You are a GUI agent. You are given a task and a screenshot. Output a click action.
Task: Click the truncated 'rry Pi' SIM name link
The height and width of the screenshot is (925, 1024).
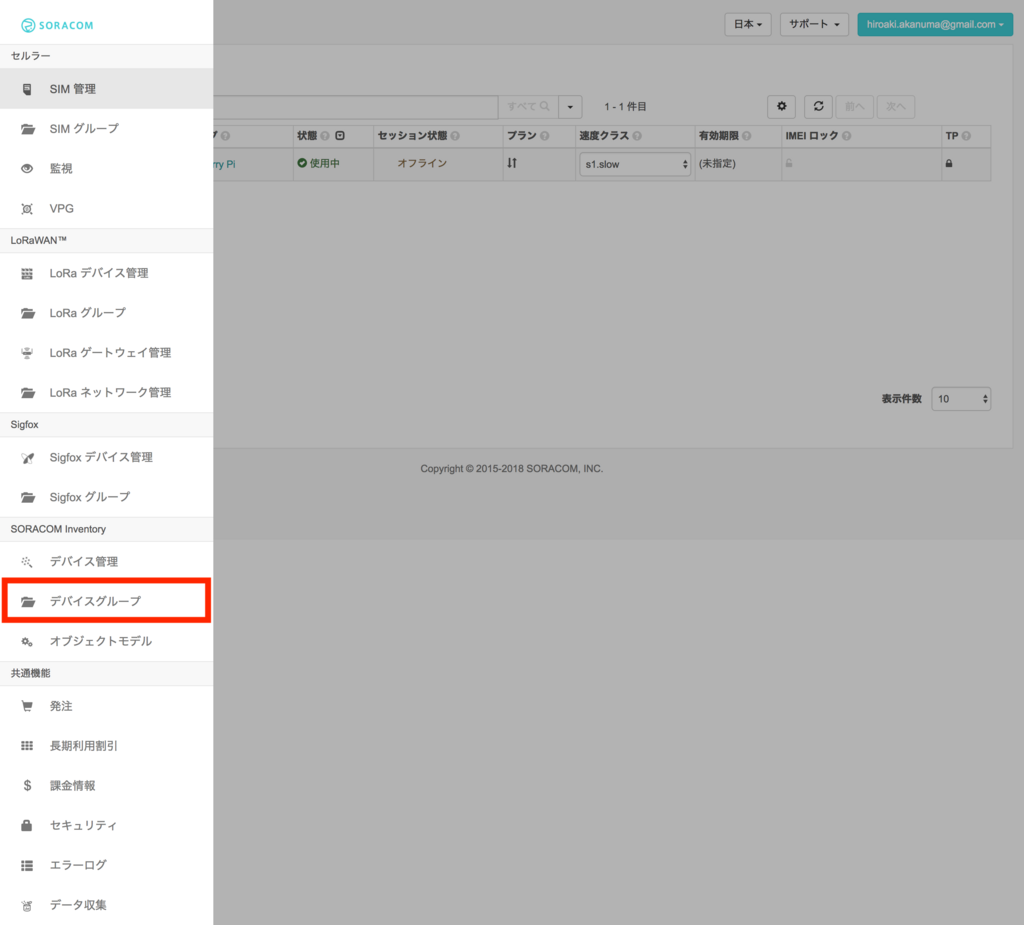tap(224, 164)
